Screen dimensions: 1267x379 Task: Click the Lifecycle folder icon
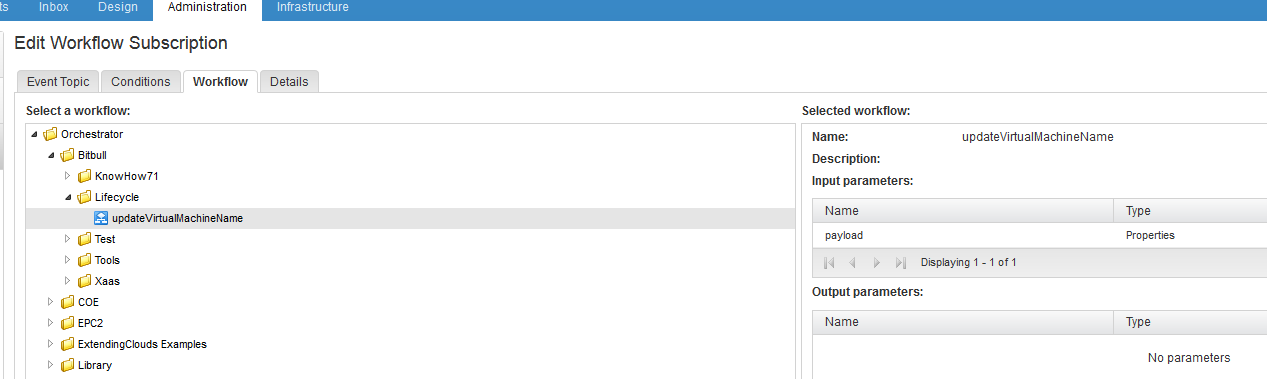[84, 197]
